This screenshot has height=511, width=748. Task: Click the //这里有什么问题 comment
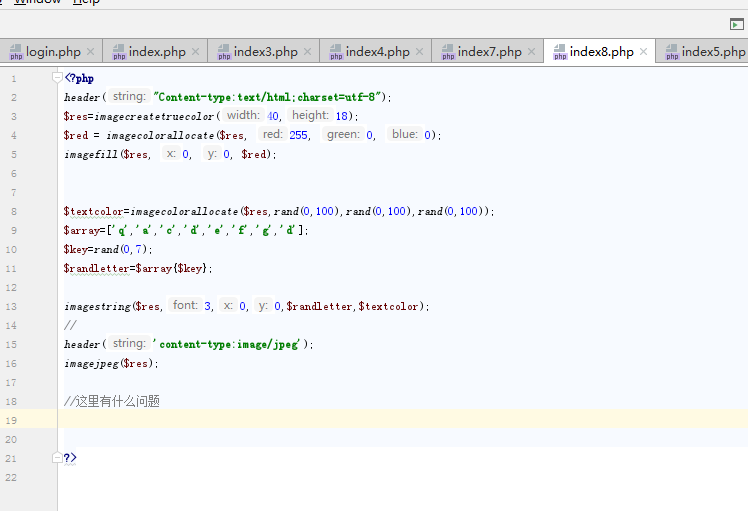pyautogui.click(x=112, y=401)
